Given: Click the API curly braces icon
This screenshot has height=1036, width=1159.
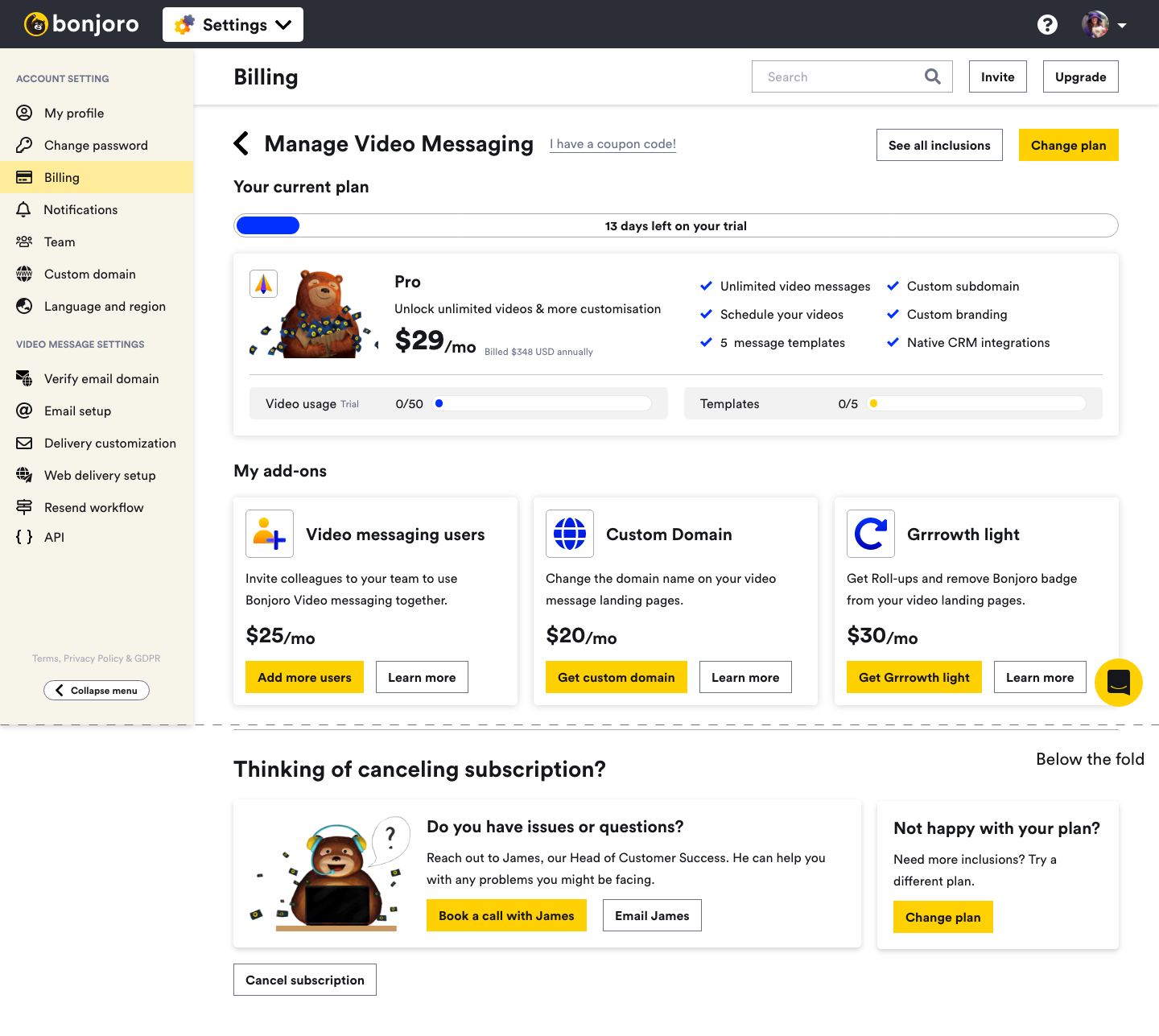Looking at the screenshot, I should tap(24, 537).
